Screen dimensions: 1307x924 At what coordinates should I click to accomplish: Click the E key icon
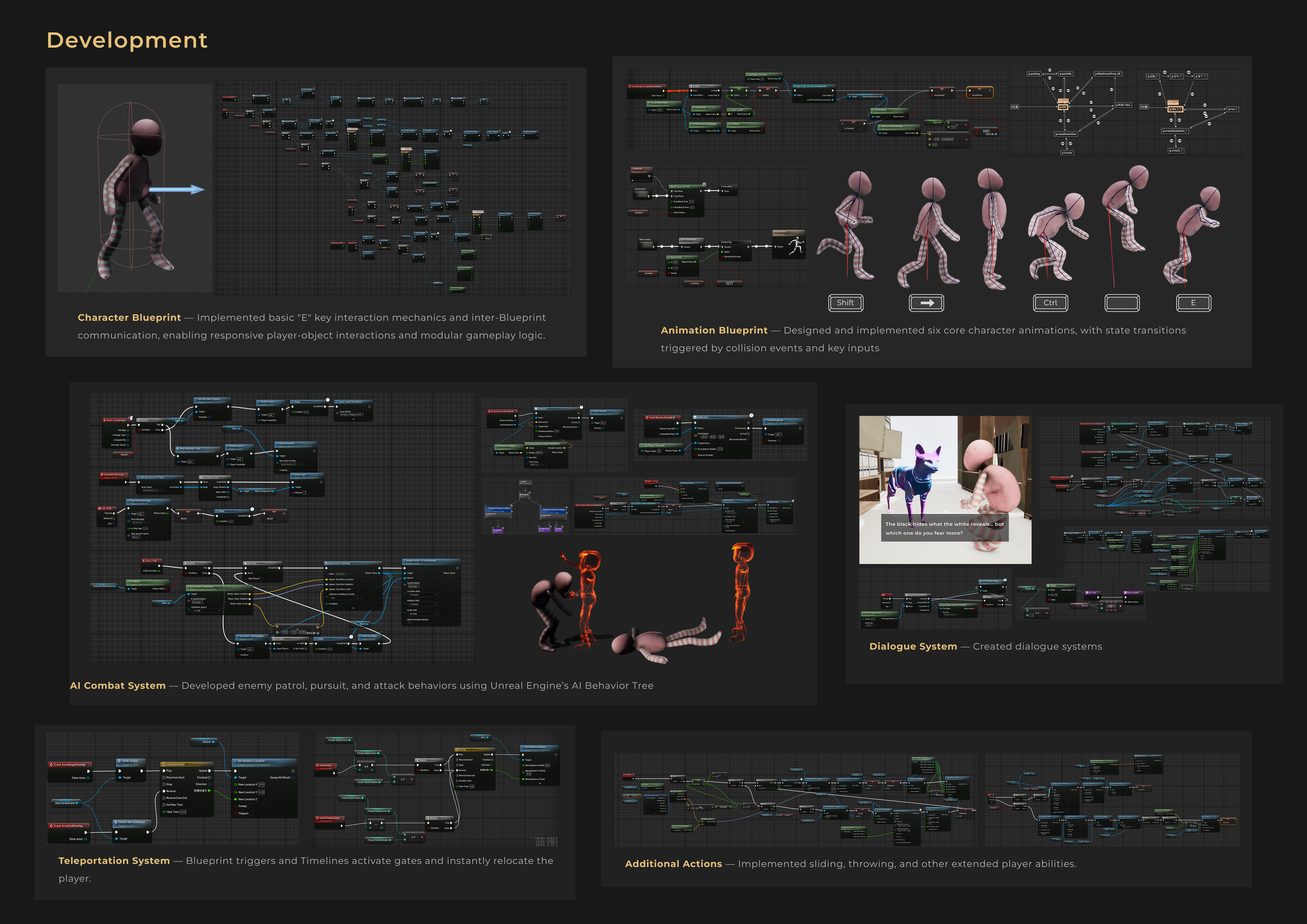coord(1193,303)
